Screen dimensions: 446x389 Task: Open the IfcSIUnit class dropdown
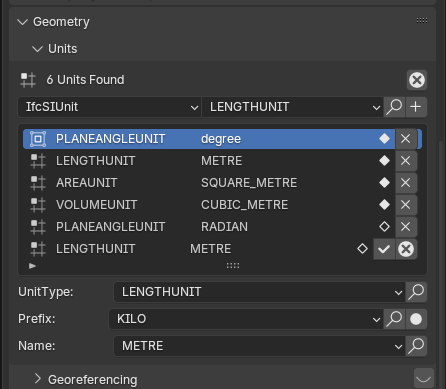point(109,107)
